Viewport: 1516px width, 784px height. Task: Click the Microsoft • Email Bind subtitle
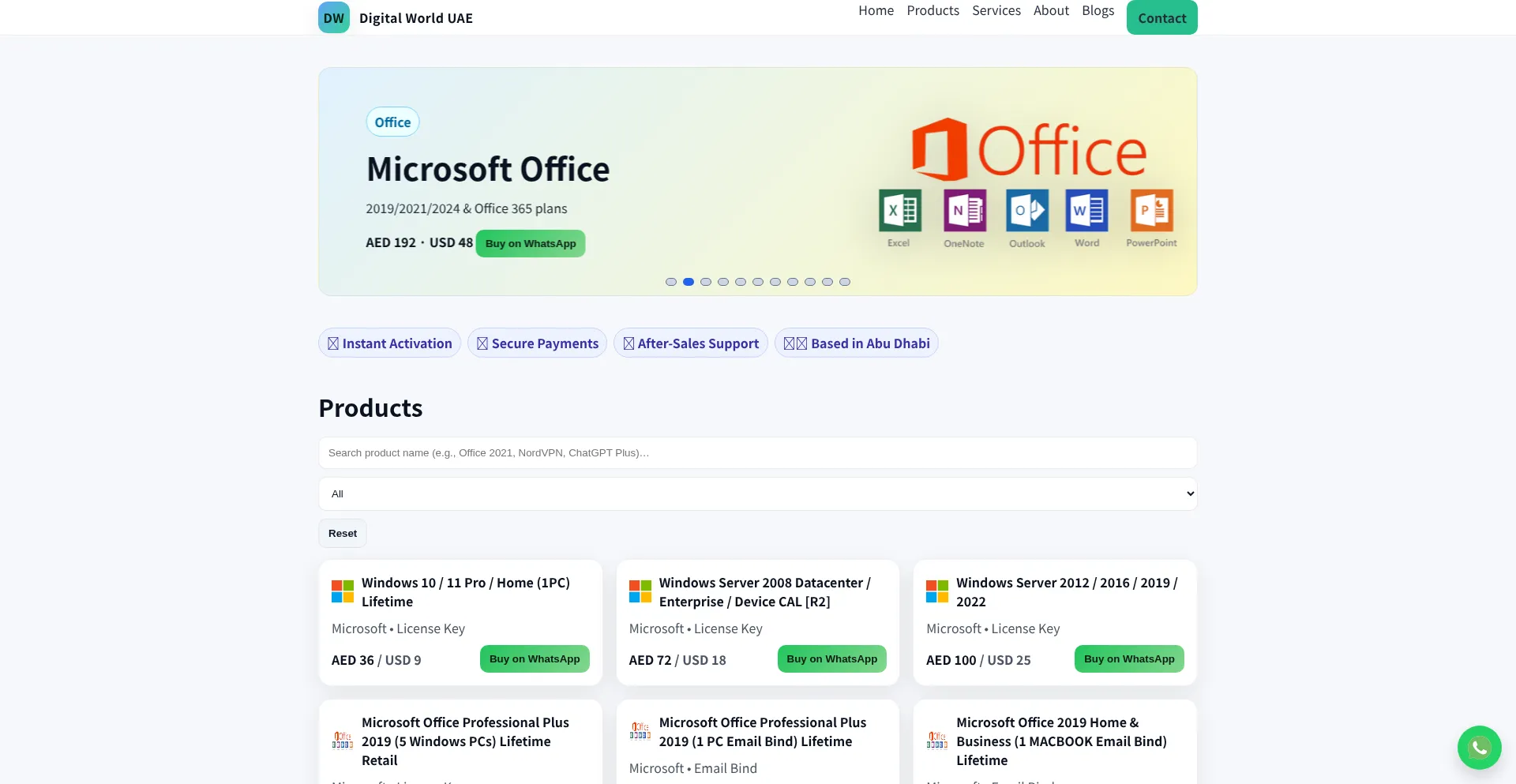pyautogui.click(x=693, y=768)
